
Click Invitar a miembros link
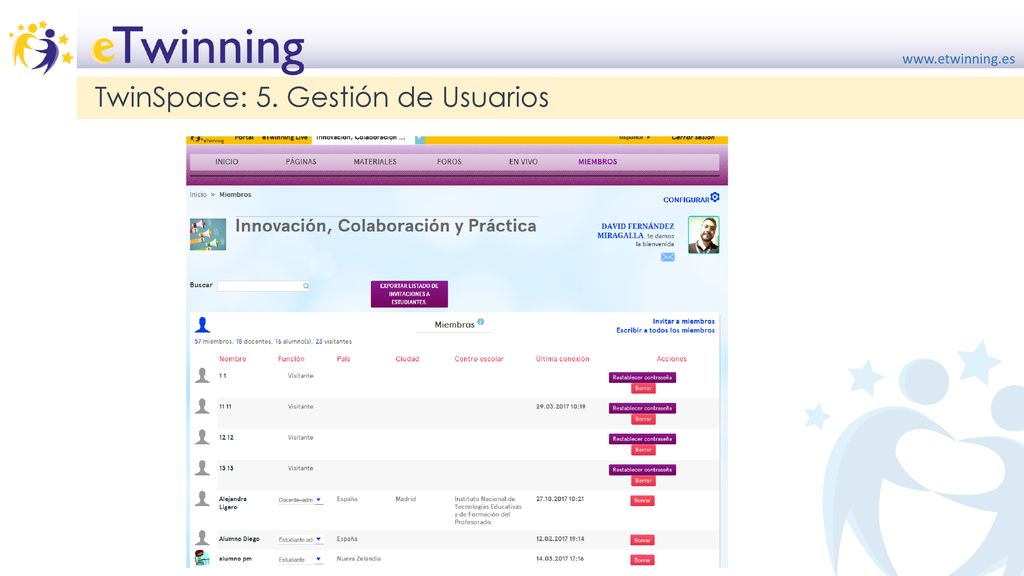684,321
